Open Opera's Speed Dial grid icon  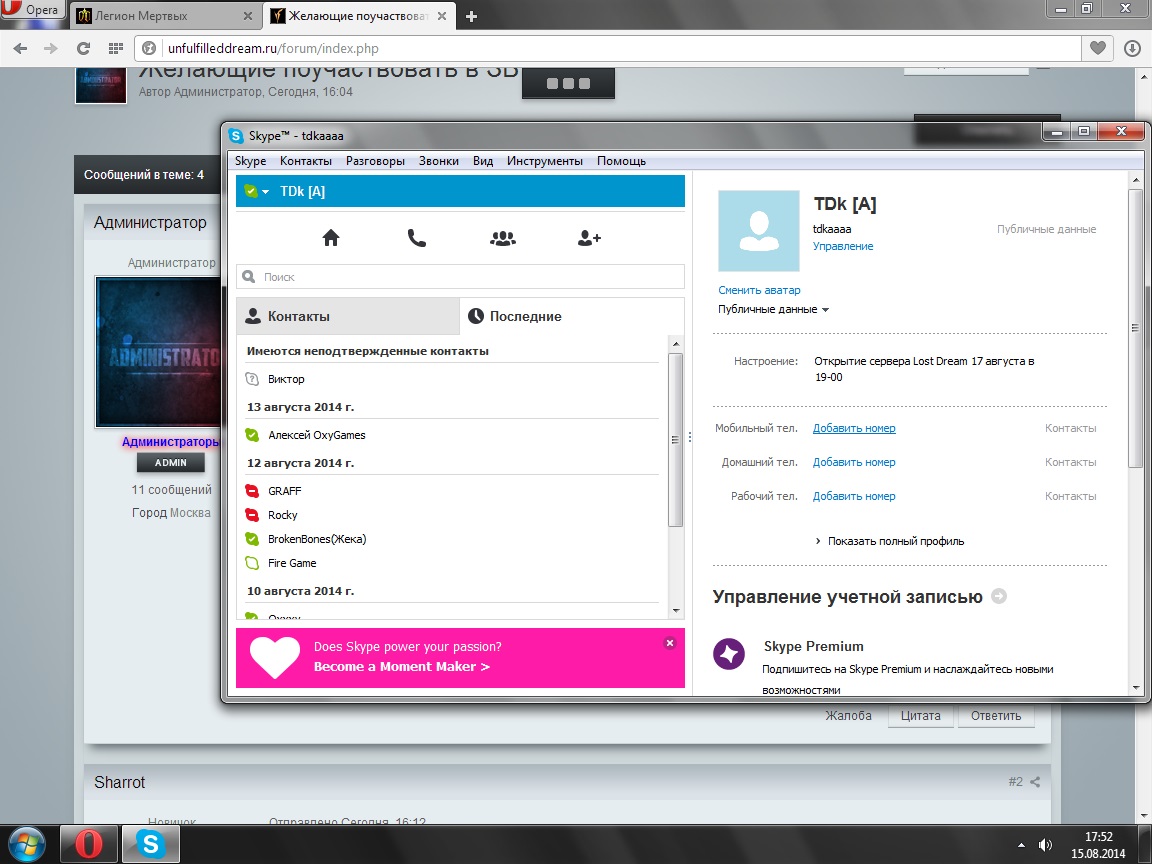click(x=115, y=48)
